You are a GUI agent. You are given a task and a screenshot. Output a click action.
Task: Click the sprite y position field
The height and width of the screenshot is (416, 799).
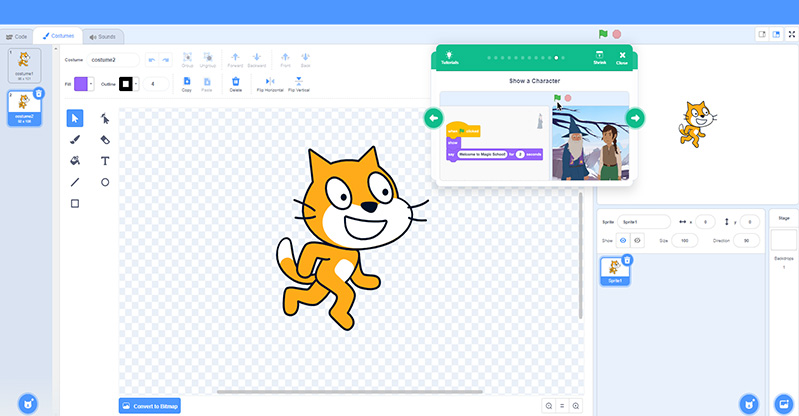[x=750, y=222]
